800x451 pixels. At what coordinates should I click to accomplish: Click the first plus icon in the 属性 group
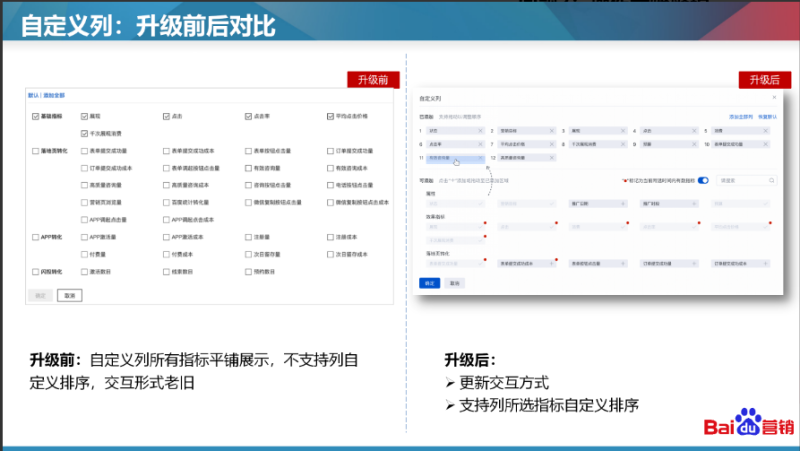point(623,204)
